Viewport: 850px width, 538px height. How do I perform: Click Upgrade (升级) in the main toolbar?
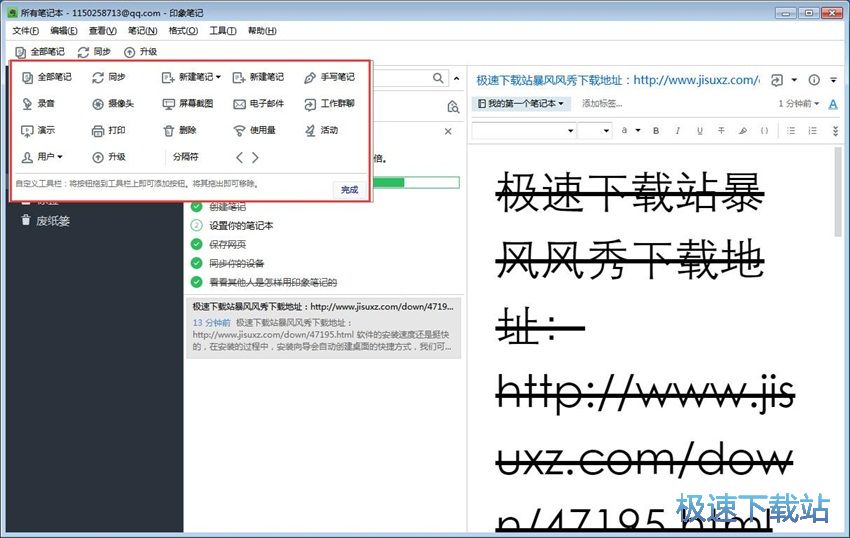pos(141,52)
